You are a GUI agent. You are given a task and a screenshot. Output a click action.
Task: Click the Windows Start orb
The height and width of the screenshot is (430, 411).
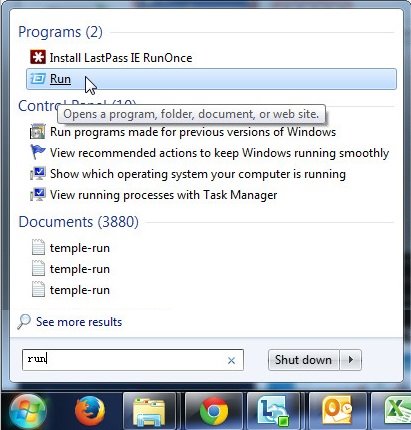click(28, 412)
